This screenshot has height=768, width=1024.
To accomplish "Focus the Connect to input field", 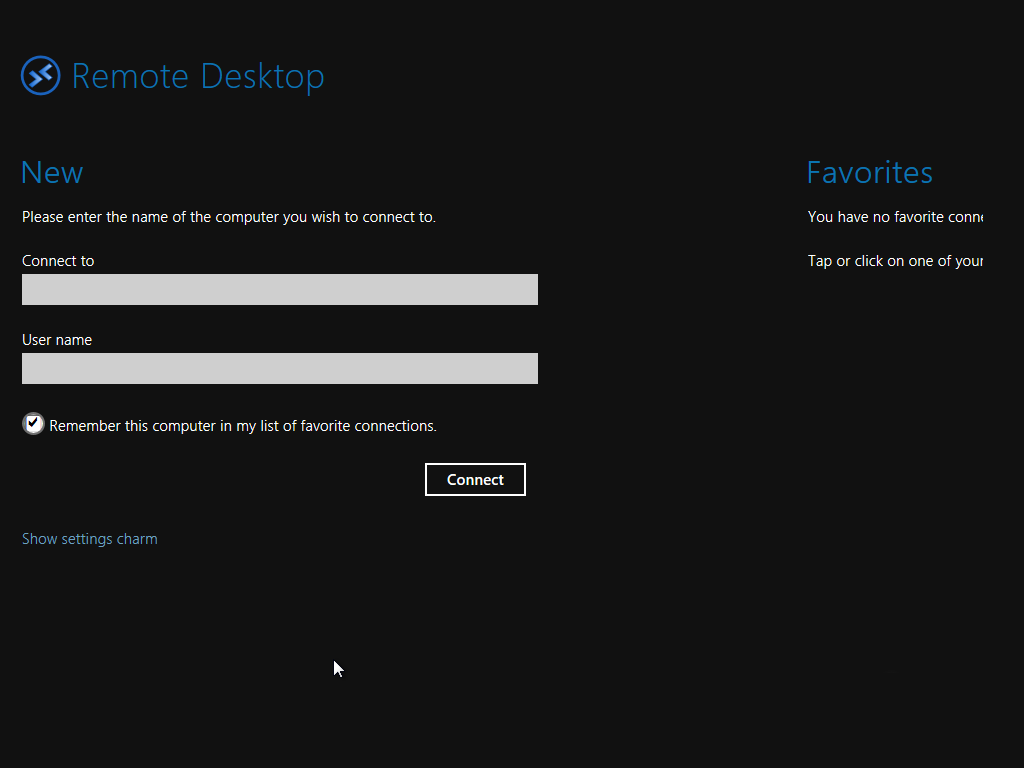I will coord(280,289).
